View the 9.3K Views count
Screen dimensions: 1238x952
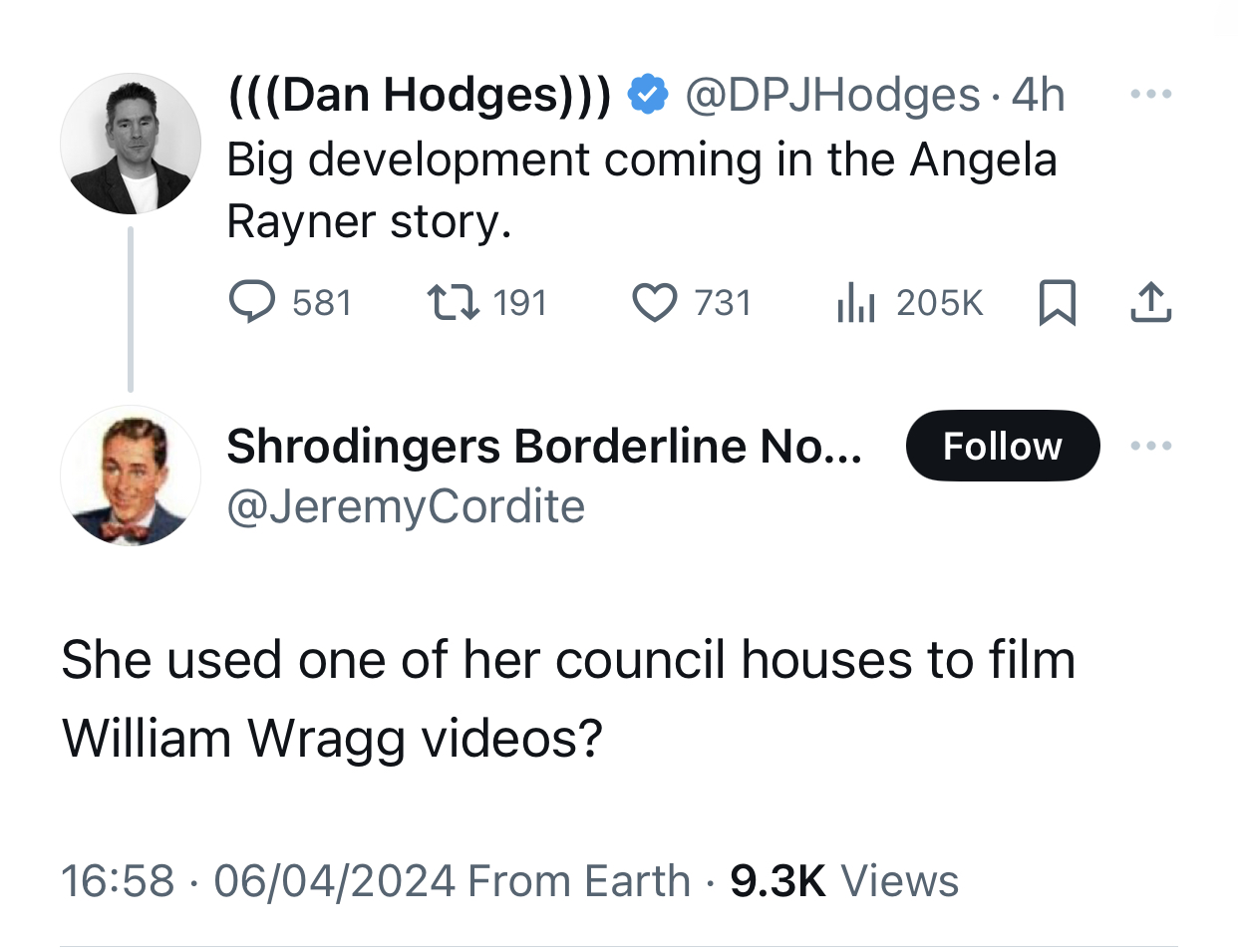tap(844, 881)
